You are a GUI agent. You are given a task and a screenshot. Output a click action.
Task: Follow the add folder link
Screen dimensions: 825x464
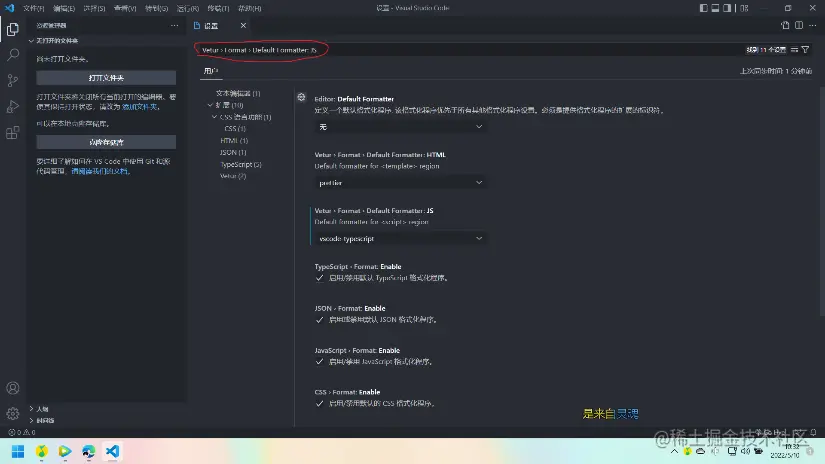pyautogui.click(x=140, y=107)
